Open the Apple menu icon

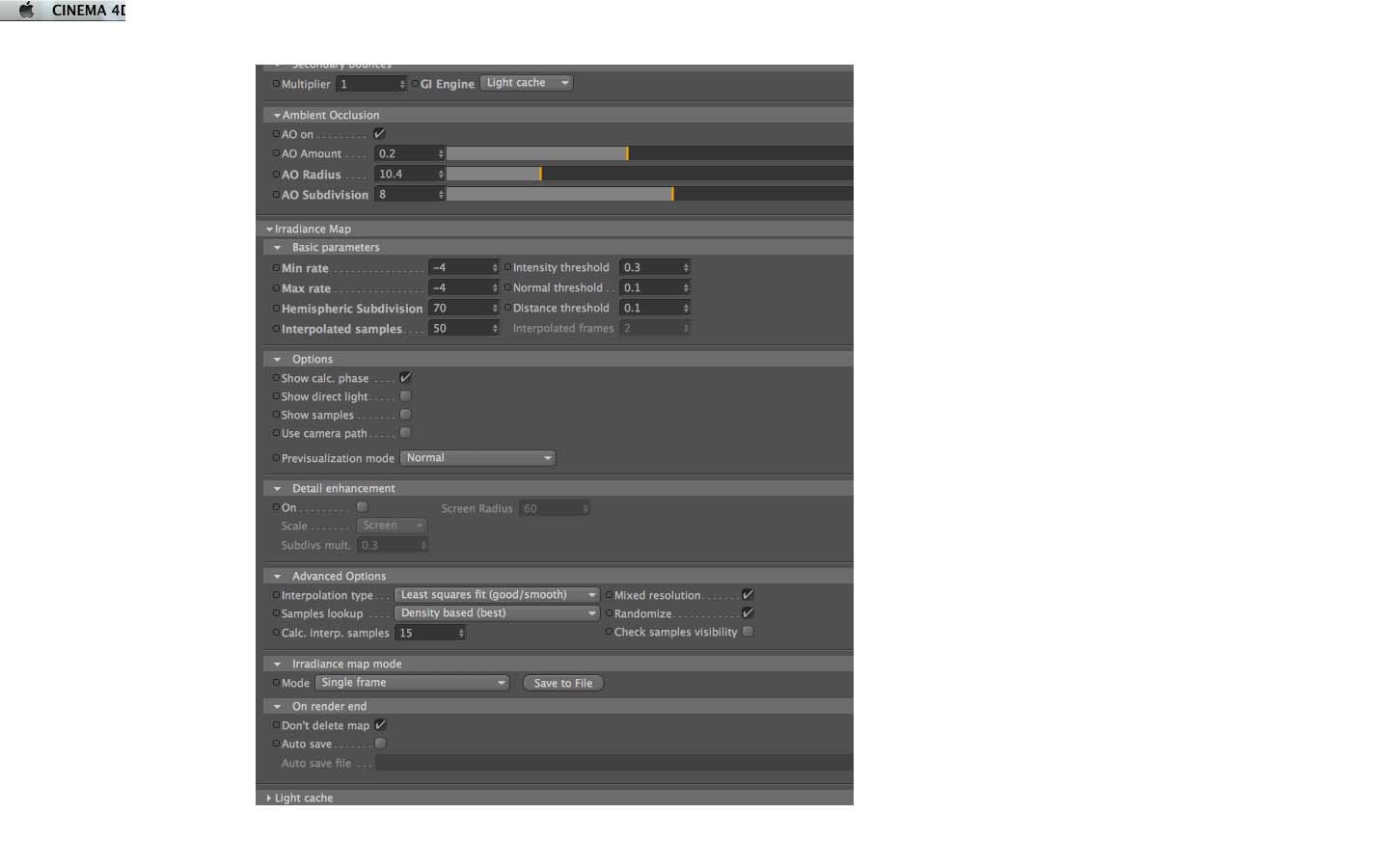(26, 10)
